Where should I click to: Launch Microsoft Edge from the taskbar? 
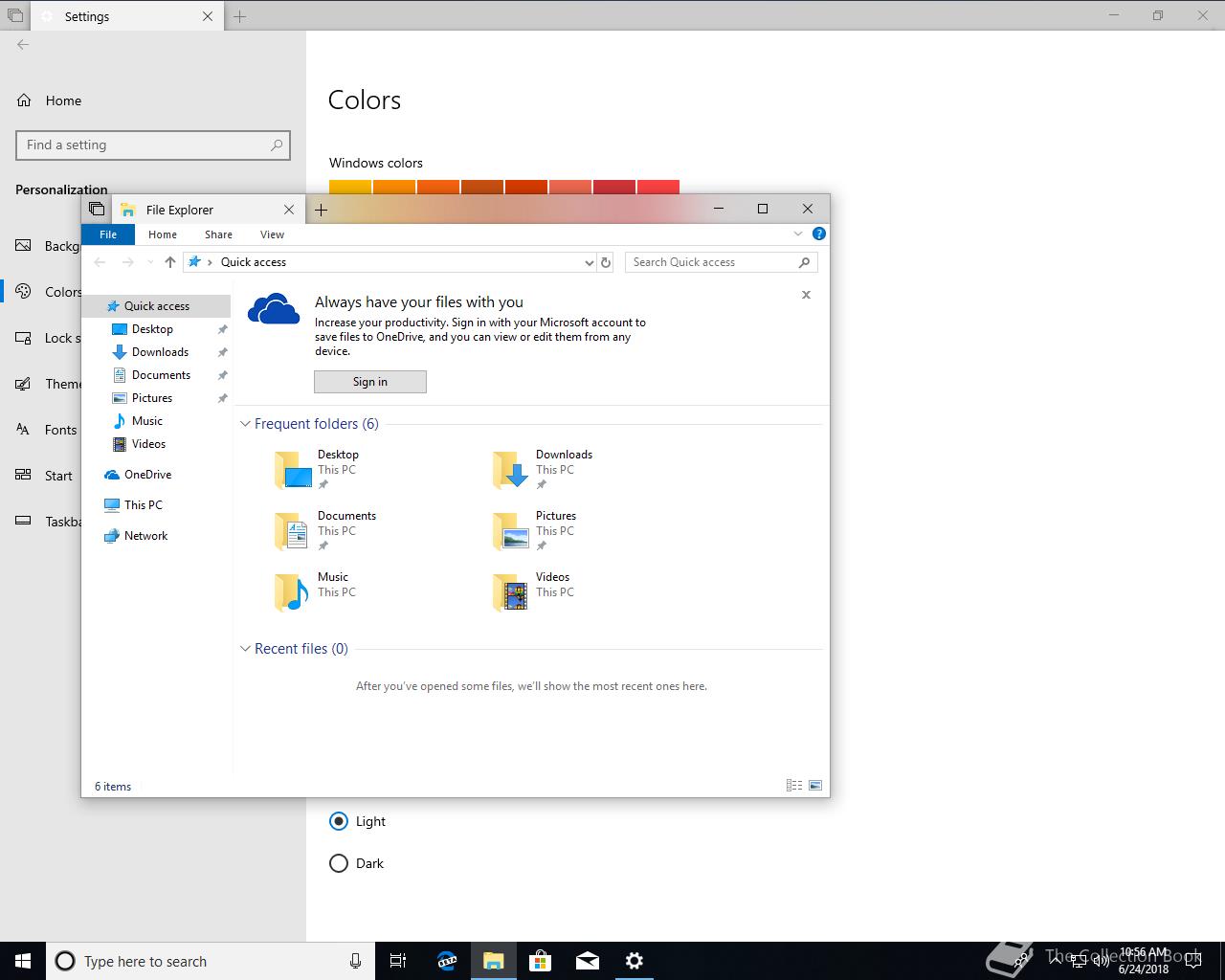pos(446,961)
